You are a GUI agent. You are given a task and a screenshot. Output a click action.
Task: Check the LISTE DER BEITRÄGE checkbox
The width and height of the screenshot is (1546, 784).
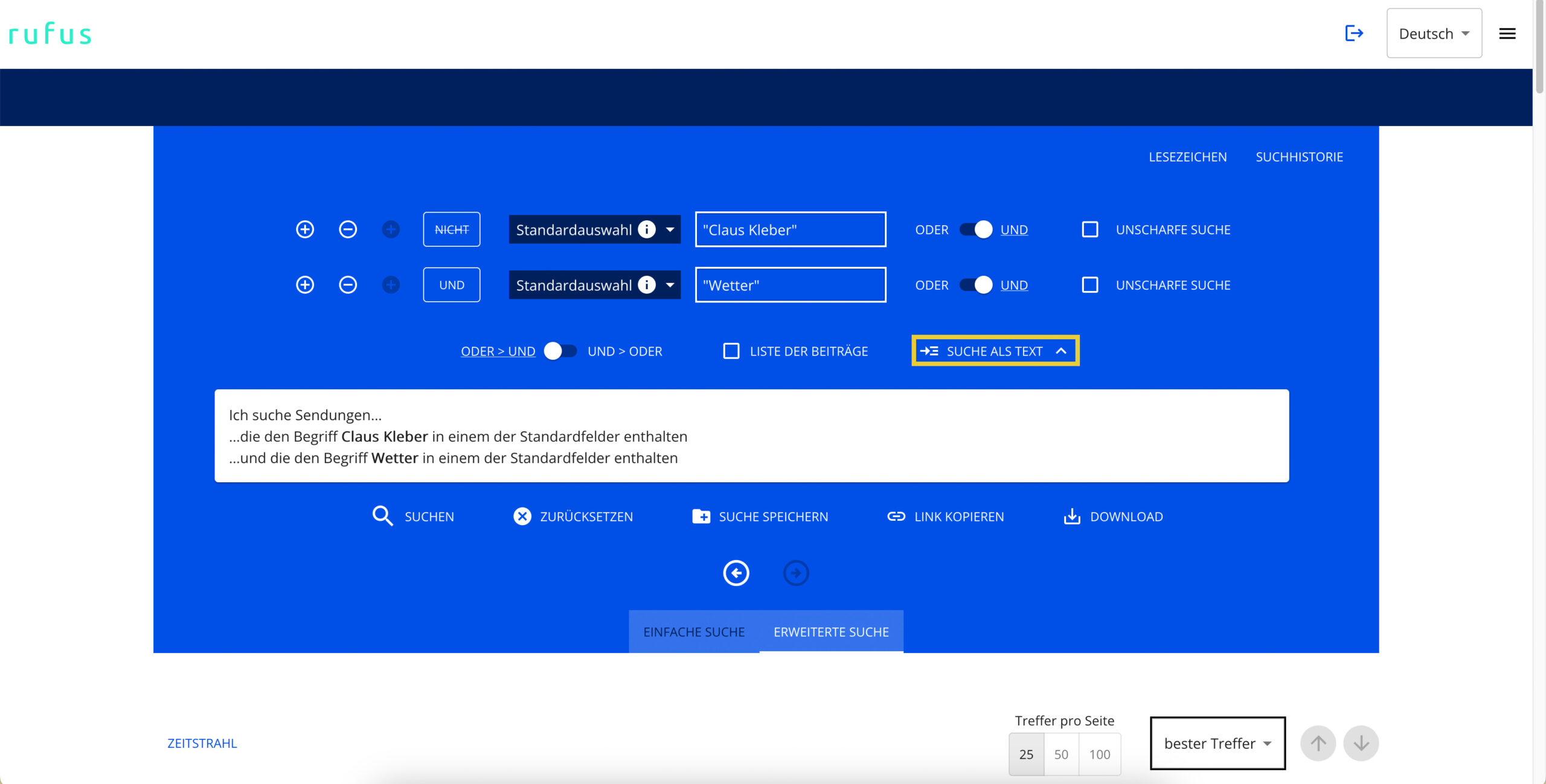(731, 351)
